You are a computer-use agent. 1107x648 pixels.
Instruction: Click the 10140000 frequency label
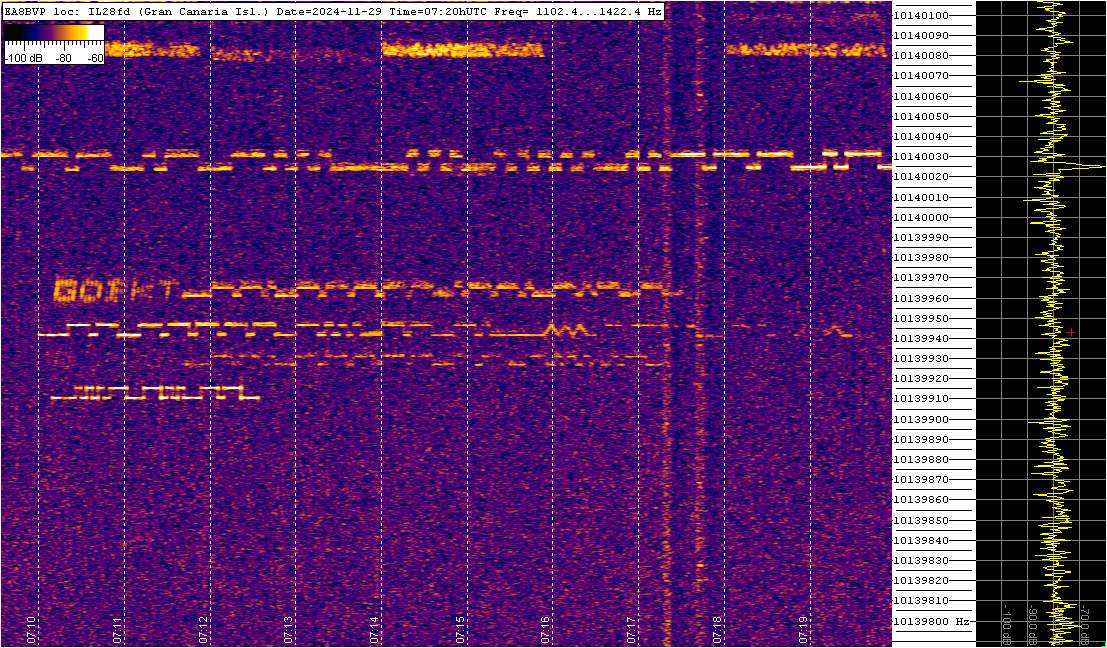pyautogui.click(x=920, y=217)
